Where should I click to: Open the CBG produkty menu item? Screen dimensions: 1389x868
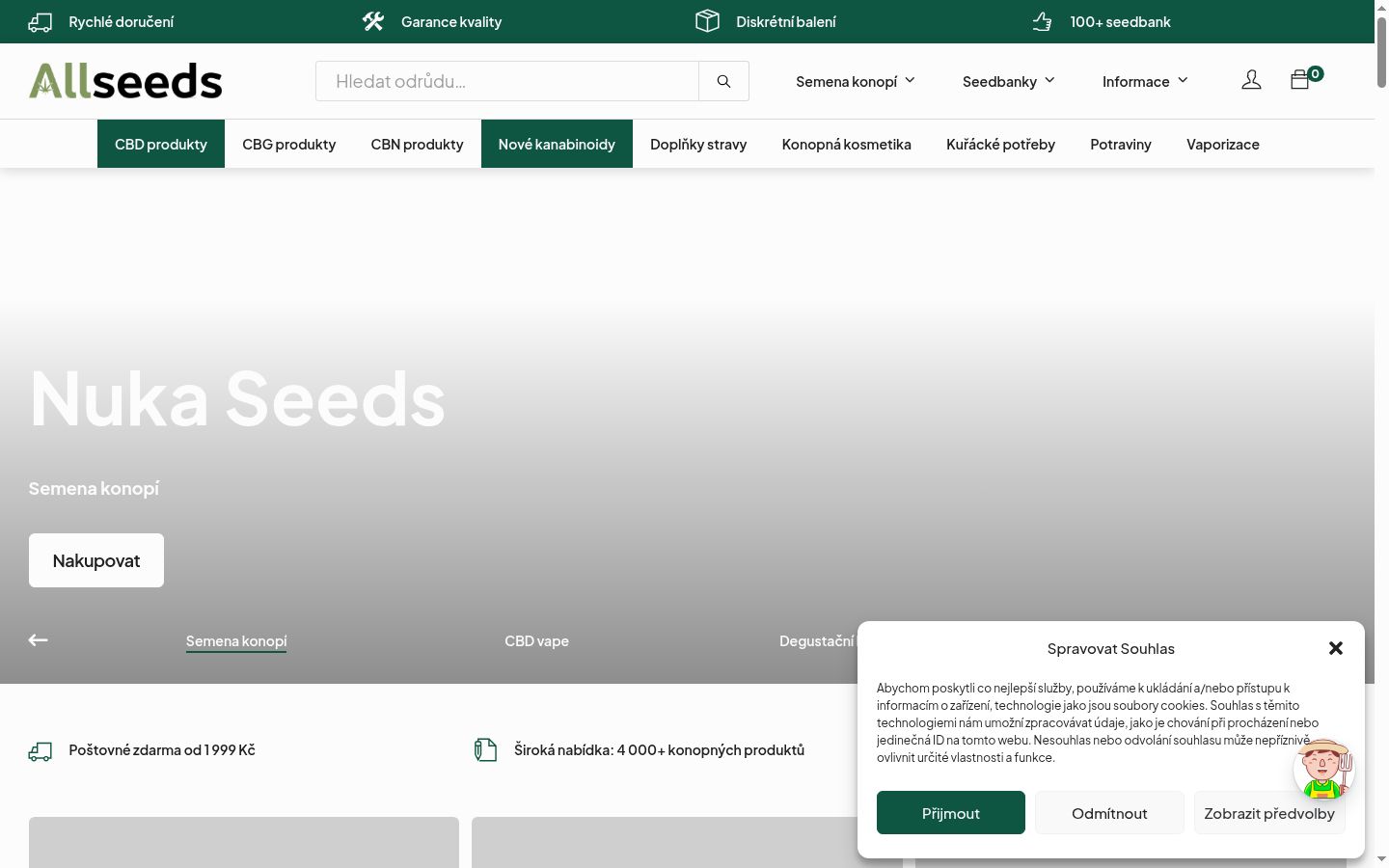(x=289, y=144)
